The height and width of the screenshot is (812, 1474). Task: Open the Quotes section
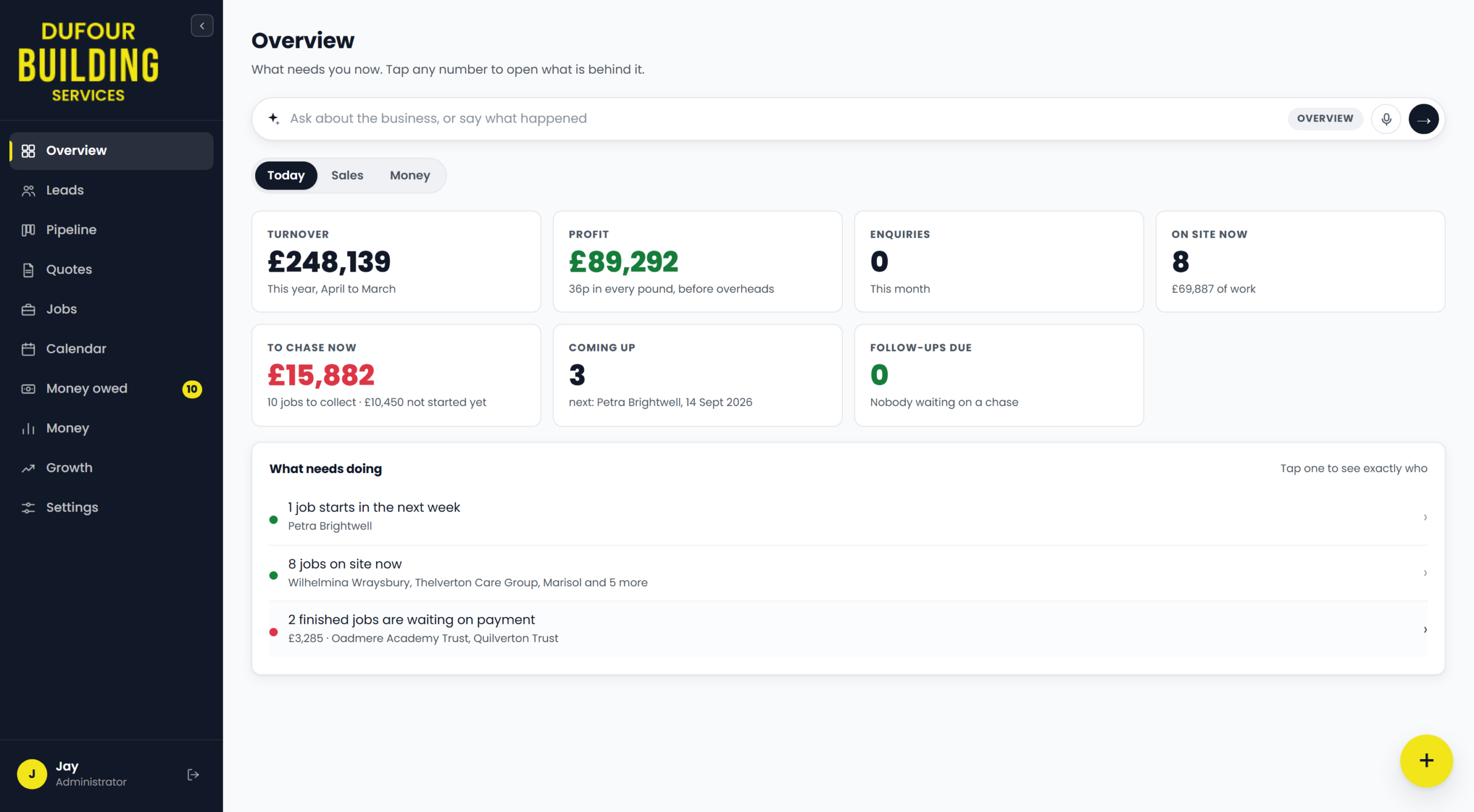111,270
